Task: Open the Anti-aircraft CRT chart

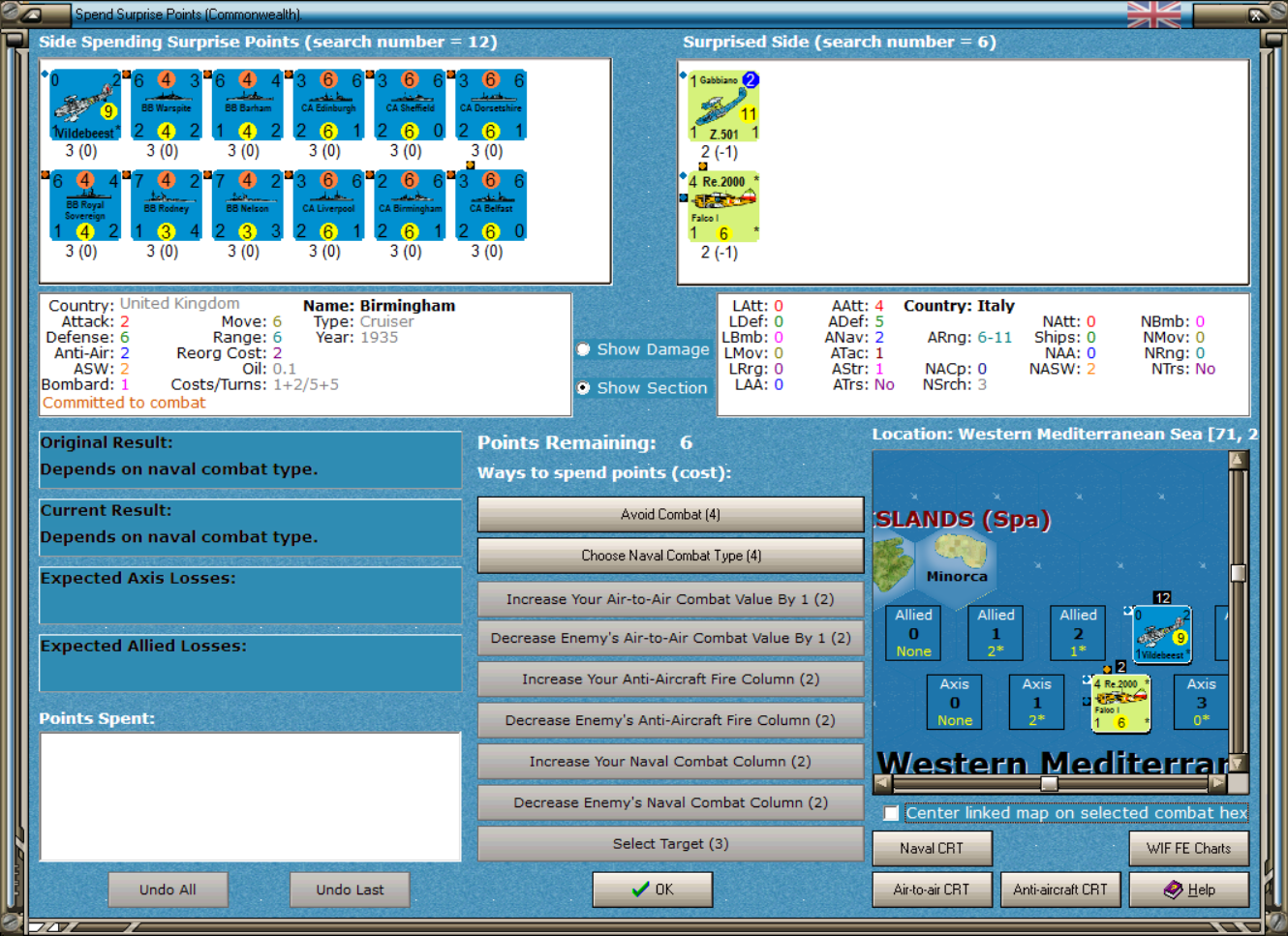Action: (x=1060, y=890)
